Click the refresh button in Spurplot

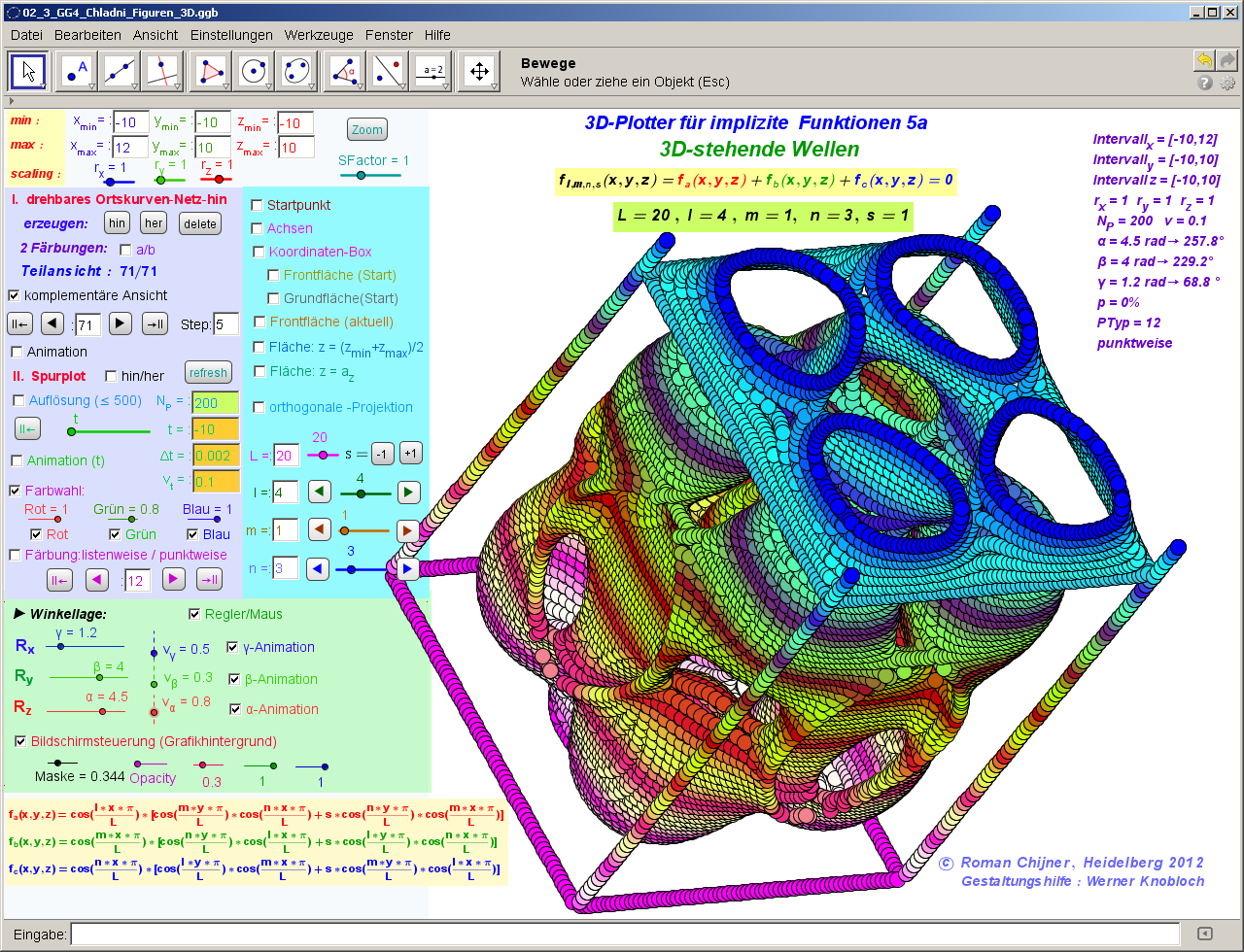(x=209, y=373)
